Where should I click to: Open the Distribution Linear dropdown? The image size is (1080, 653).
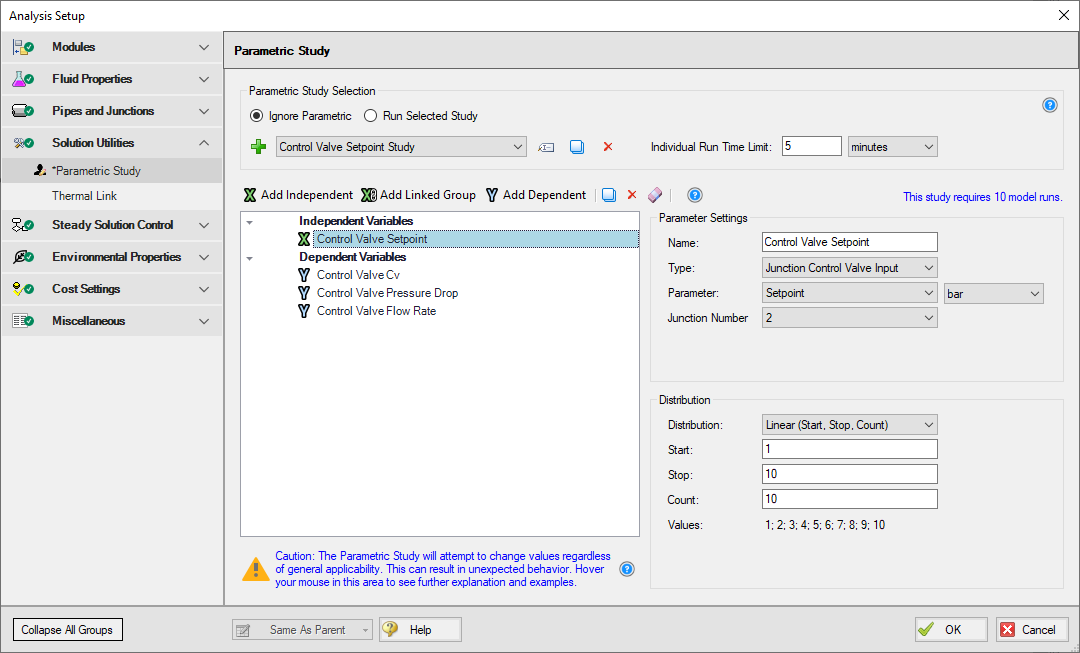tap(849, 425)
